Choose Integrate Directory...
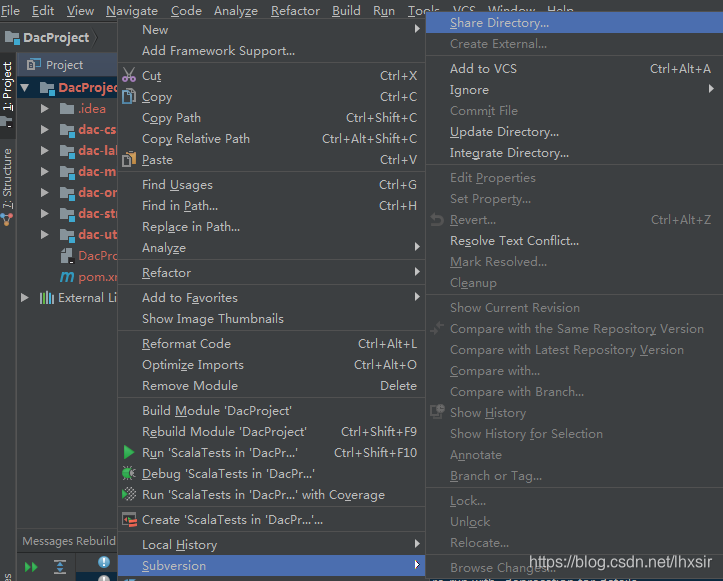The image size is (723, 581). point(574,153)
